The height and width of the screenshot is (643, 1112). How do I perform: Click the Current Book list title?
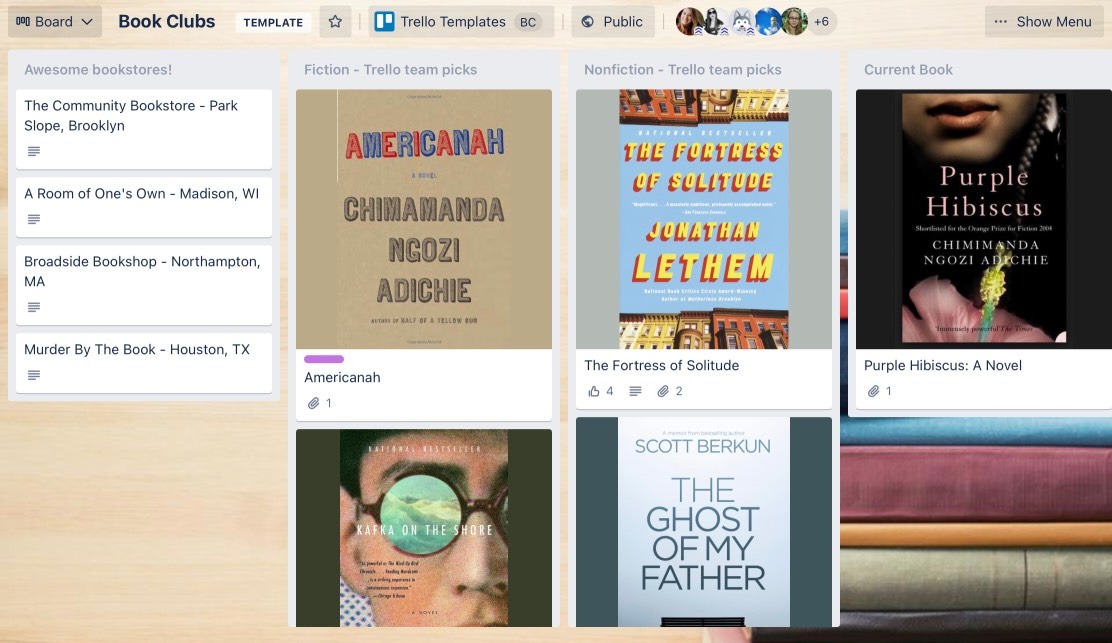[x=908, y=69]
